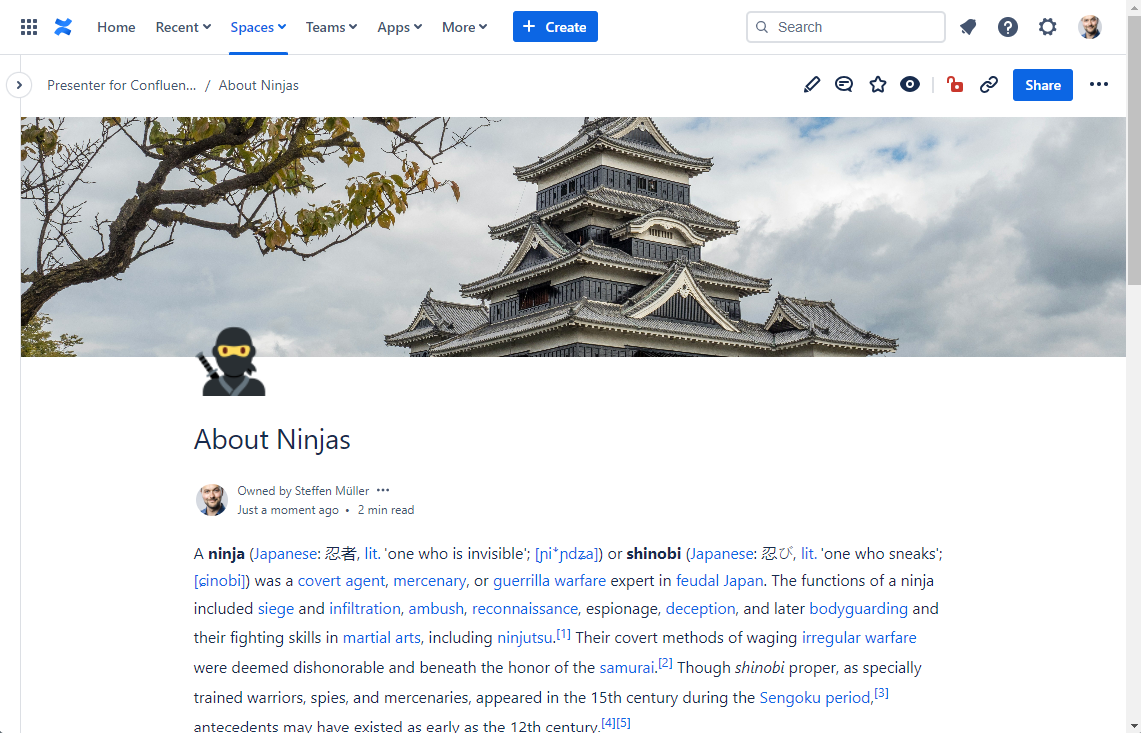Open the Spaces menu tab

coord(258,27)
